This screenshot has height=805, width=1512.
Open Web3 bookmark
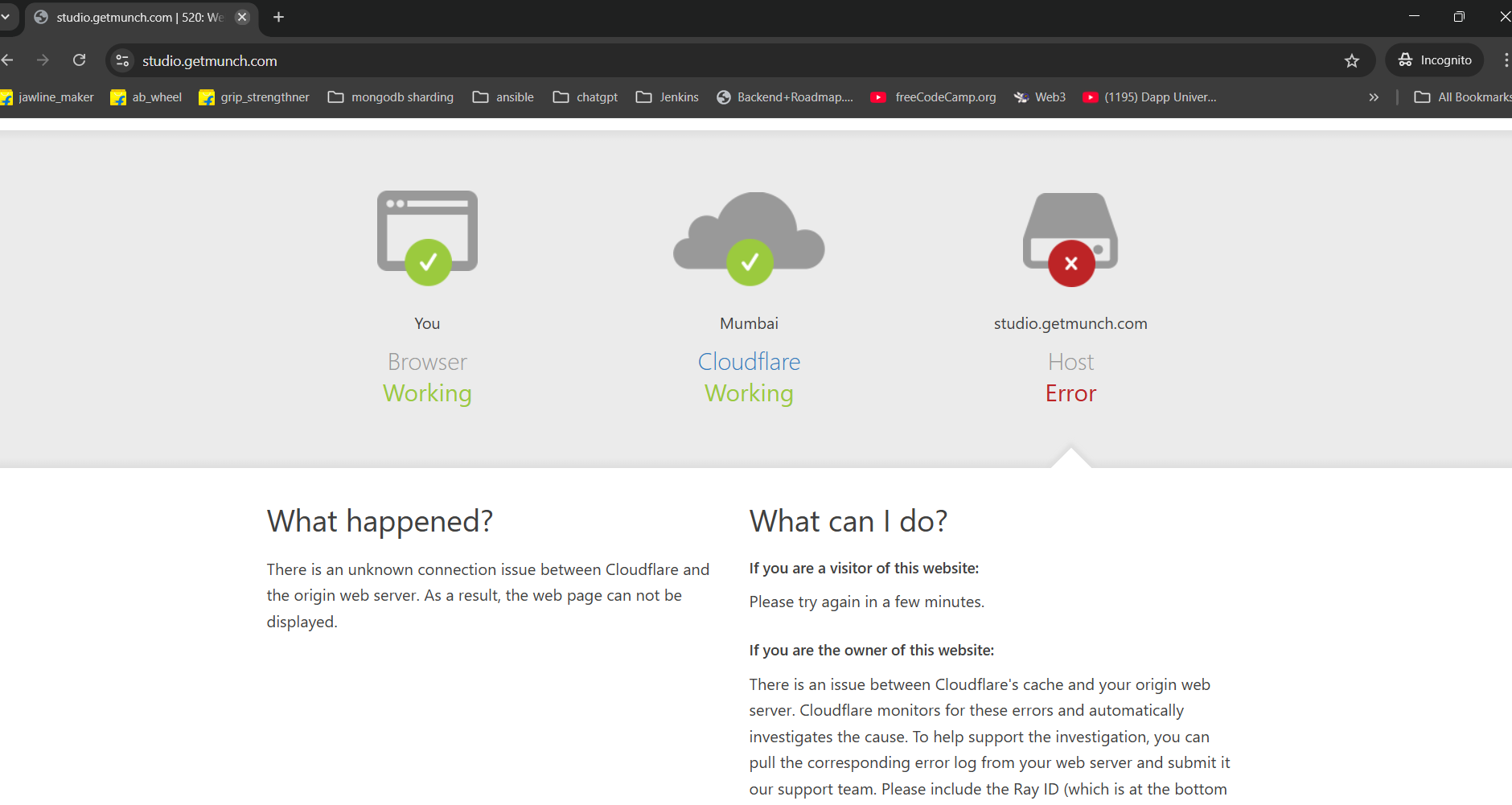click(x=1040, y=97)
